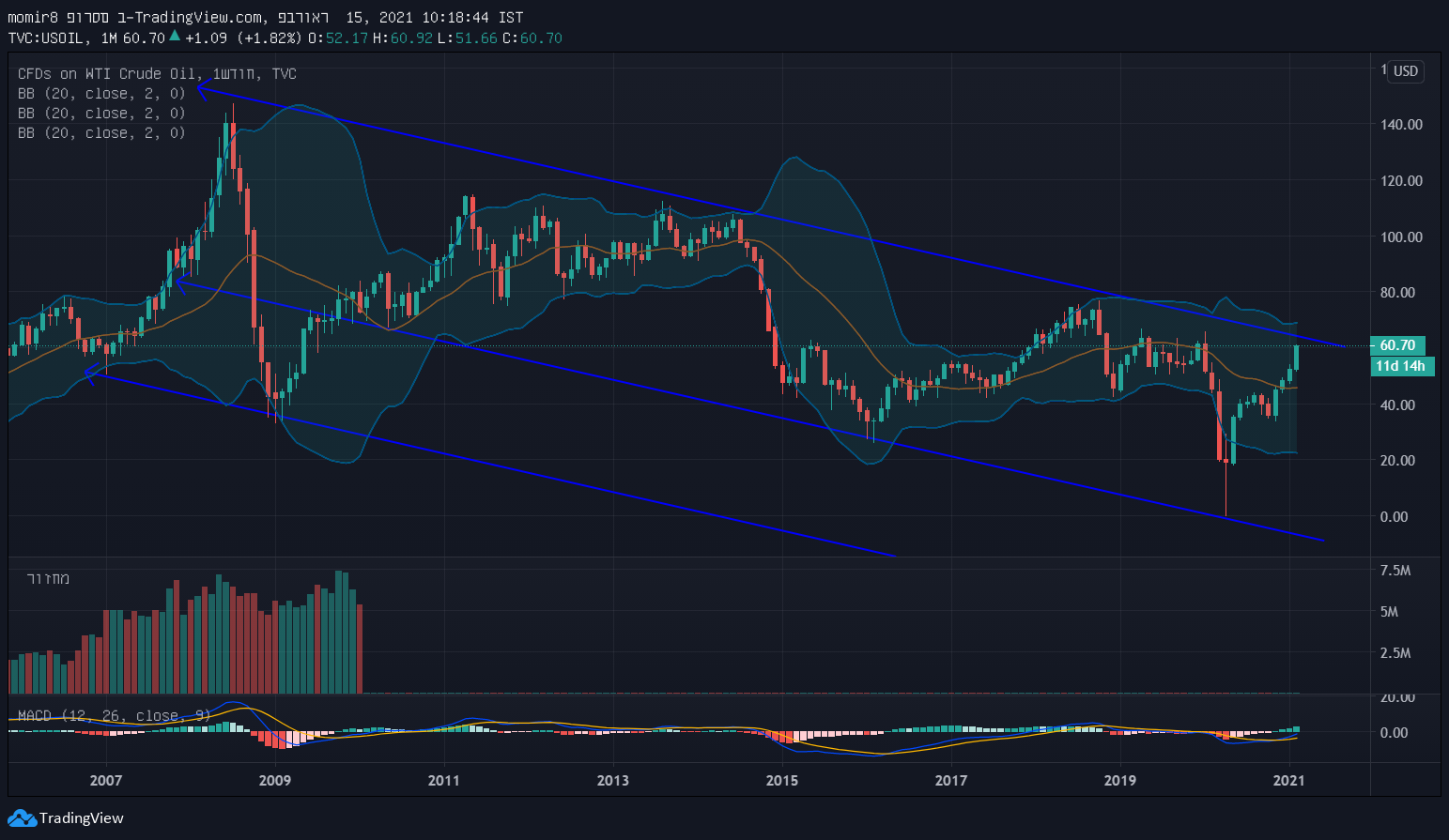Open the USD currency selector on price axis
1449x840 pixels.
[x=1405, y=71]
